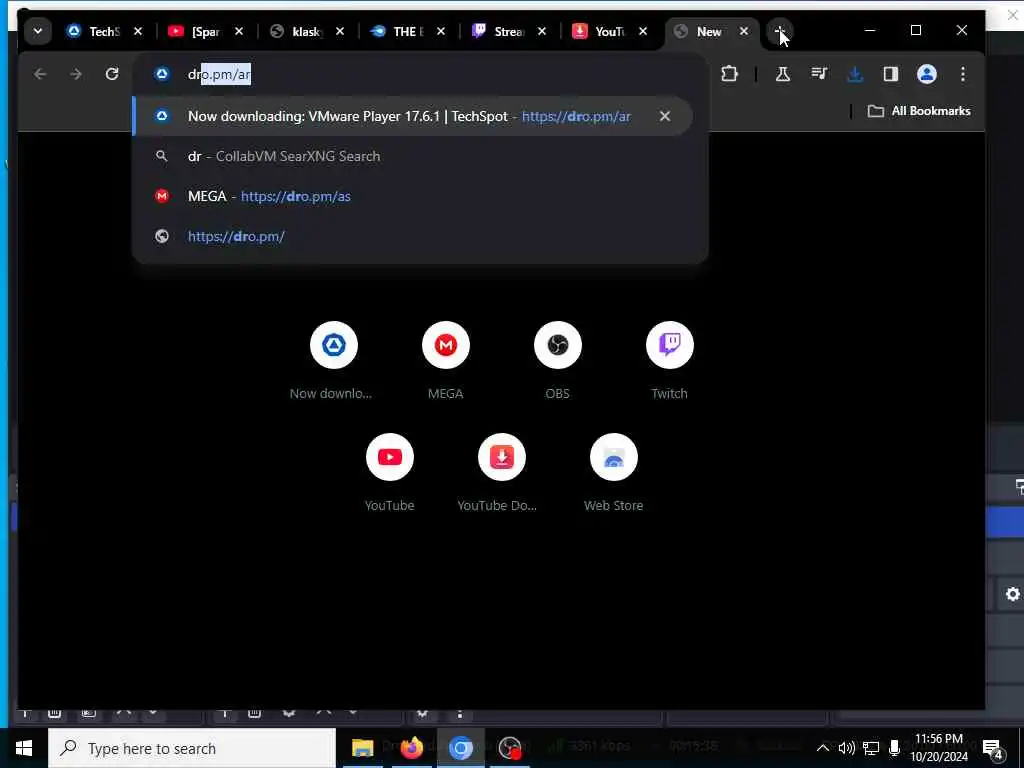This screenshot has height=768, width=1024.
Task: Open OBS Studio from the taskbar
Action: coord(509,748)
